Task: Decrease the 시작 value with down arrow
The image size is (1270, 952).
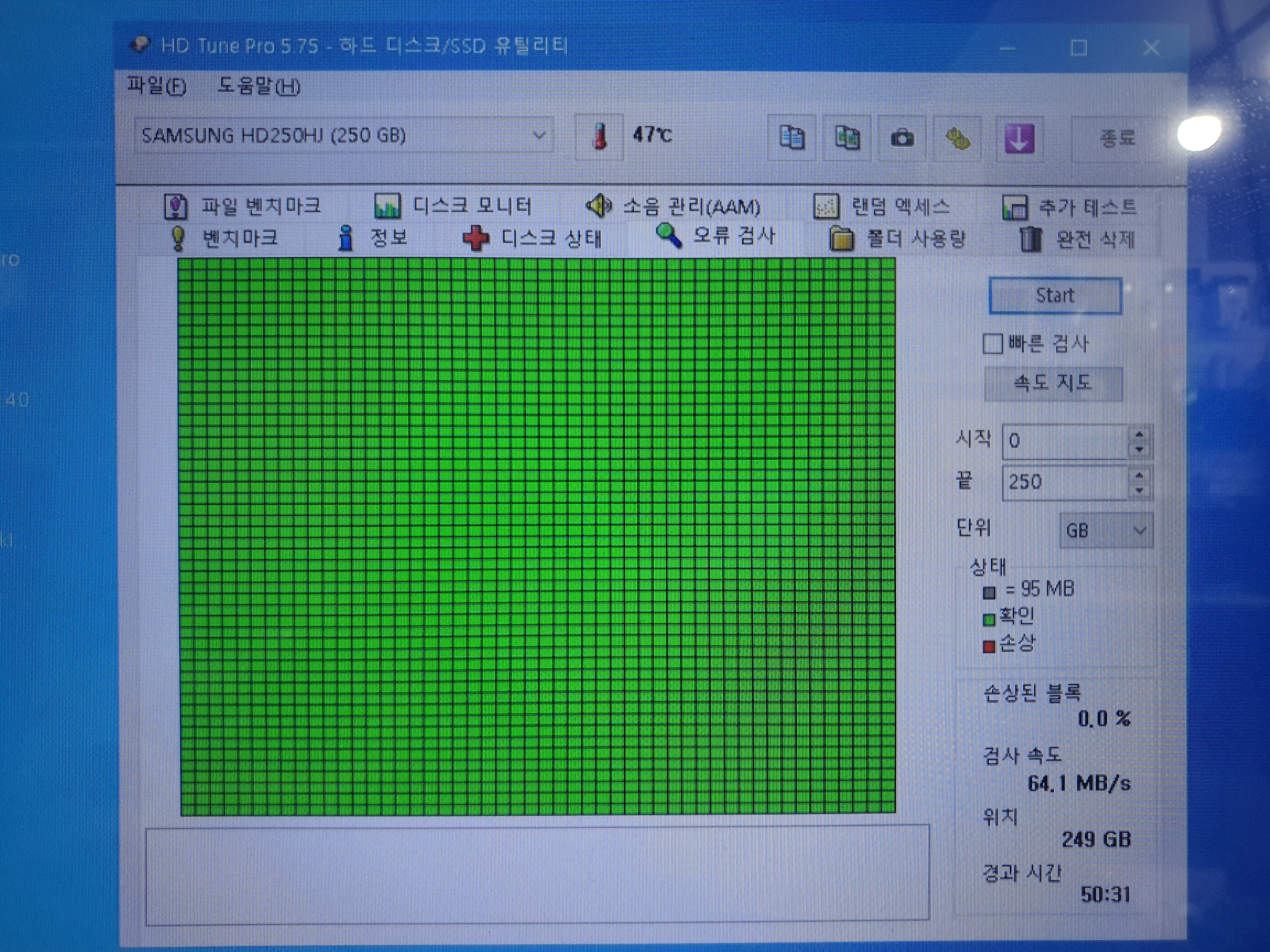Action: 1140,449
